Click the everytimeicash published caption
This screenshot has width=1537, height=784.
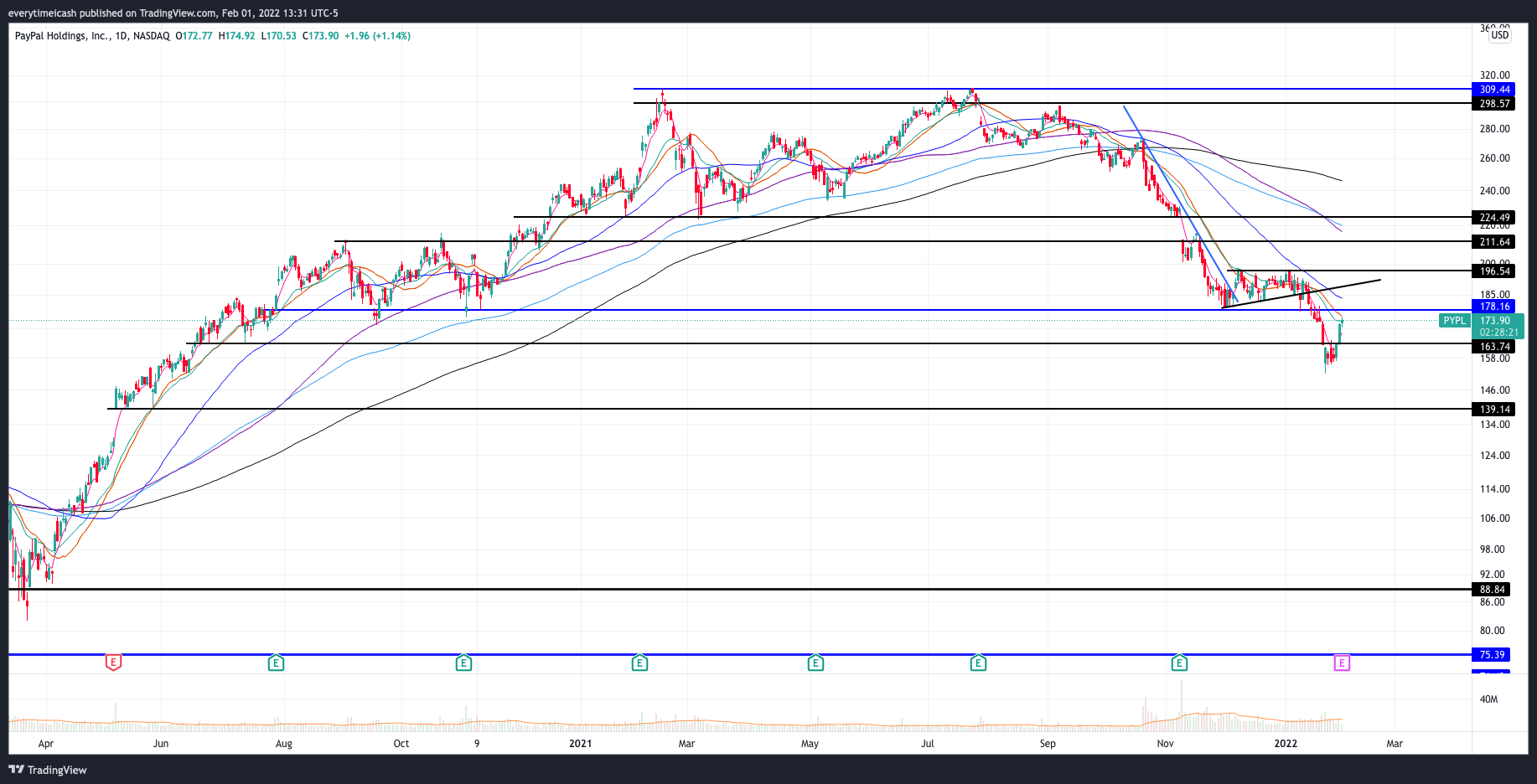click(173, 13)
